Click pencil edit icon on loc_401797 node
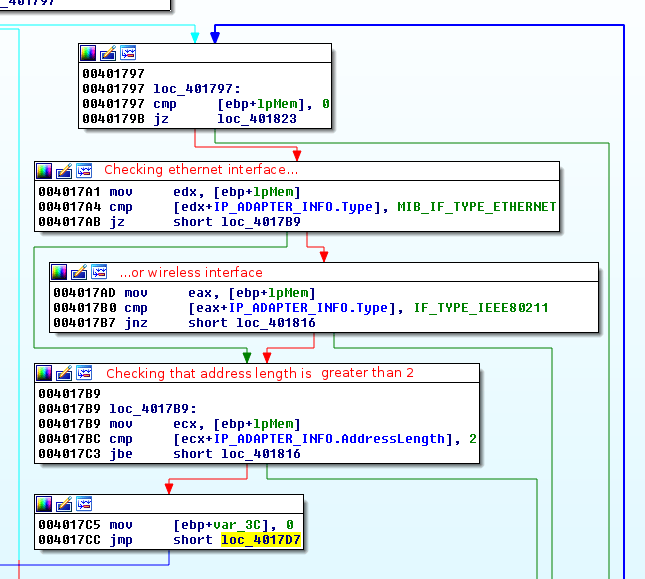645x579 pixels. 108,53
